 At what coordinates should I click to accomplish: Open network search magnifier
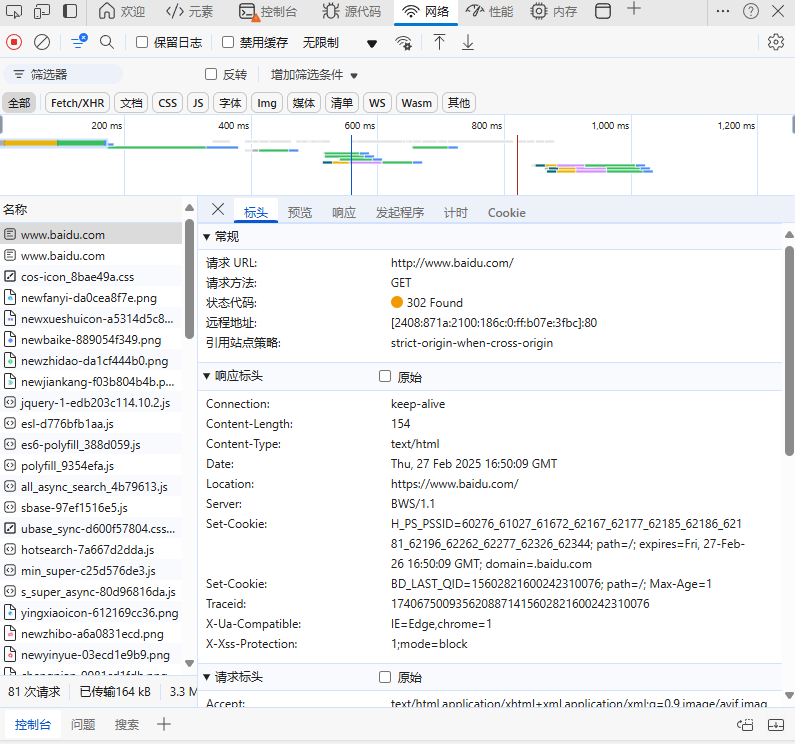tap(106, 42)
